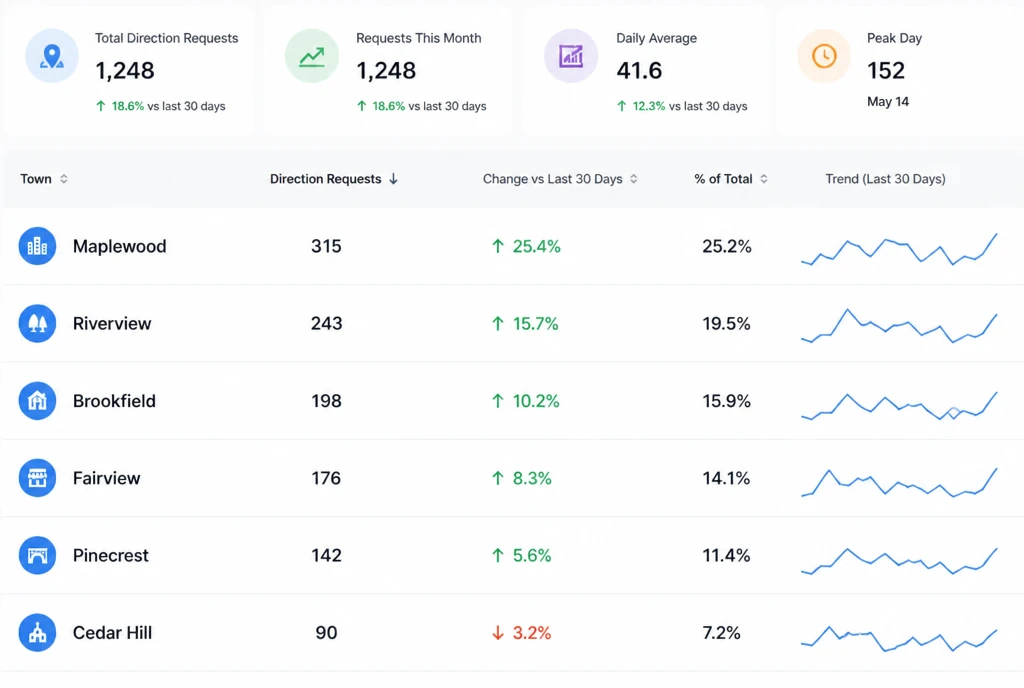Image resolution: width=1024 pixels, height=688 pixels.
Task: Click the Fairview storefront icon
Action: [37, 478]
